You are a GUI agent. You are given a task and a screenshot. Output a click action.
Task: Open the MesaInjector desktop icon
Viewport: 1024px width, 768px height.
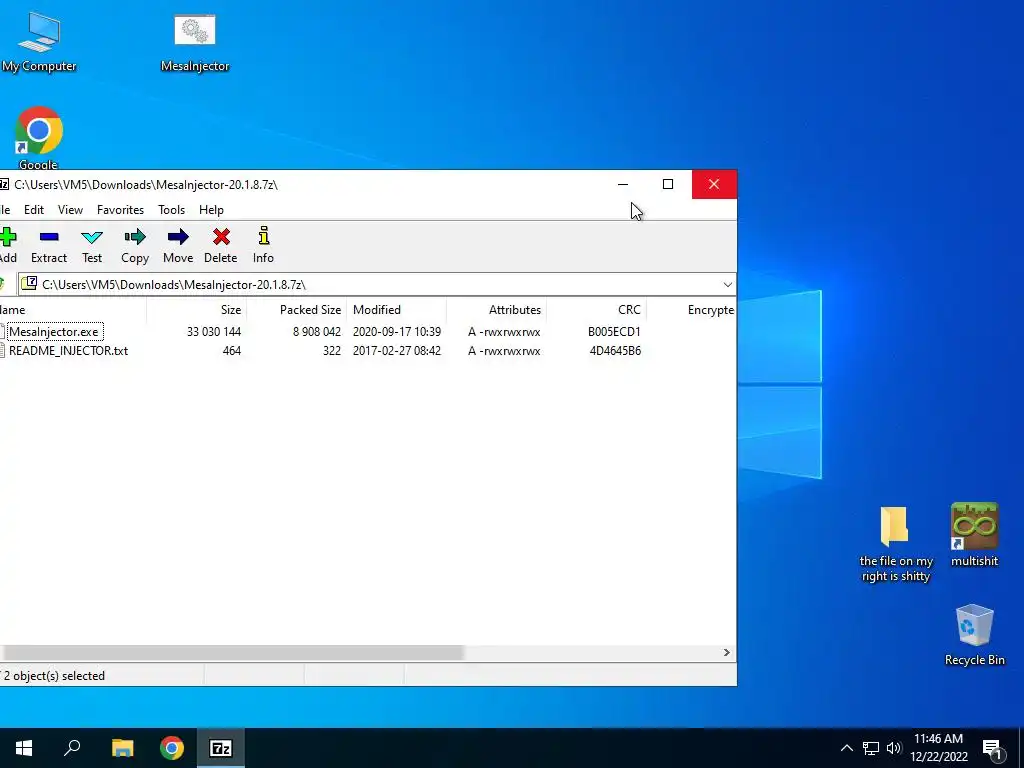click(195, 42)
